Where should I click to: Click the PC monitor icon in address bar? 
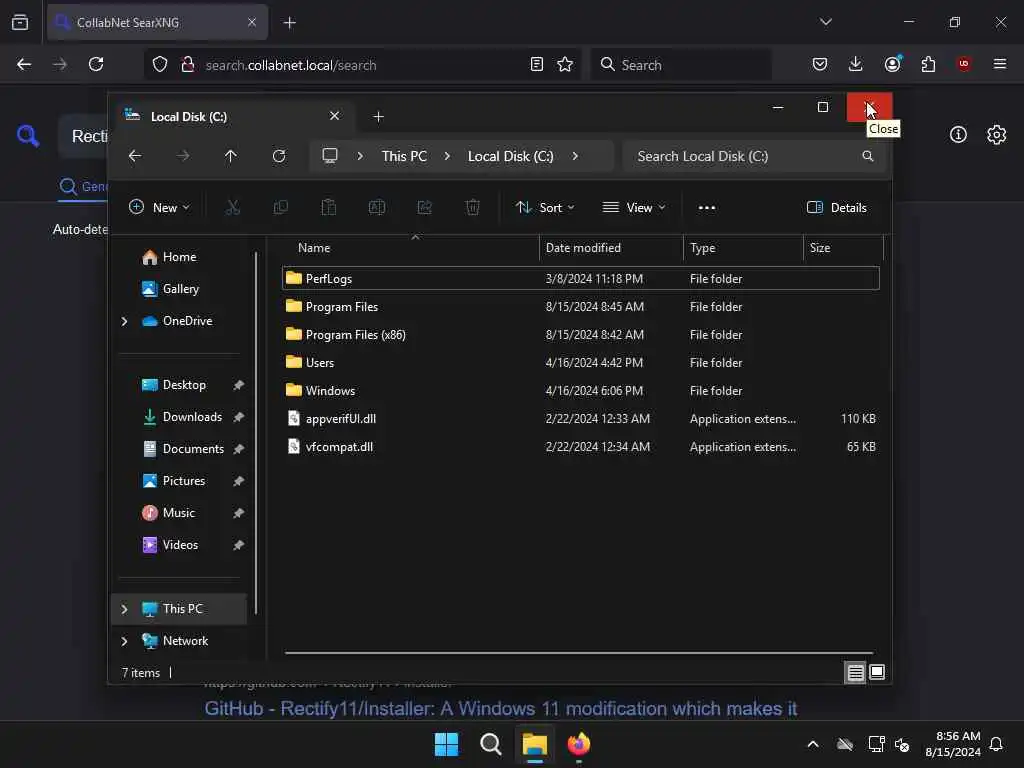pyautogui.click(x=330, y=156)
